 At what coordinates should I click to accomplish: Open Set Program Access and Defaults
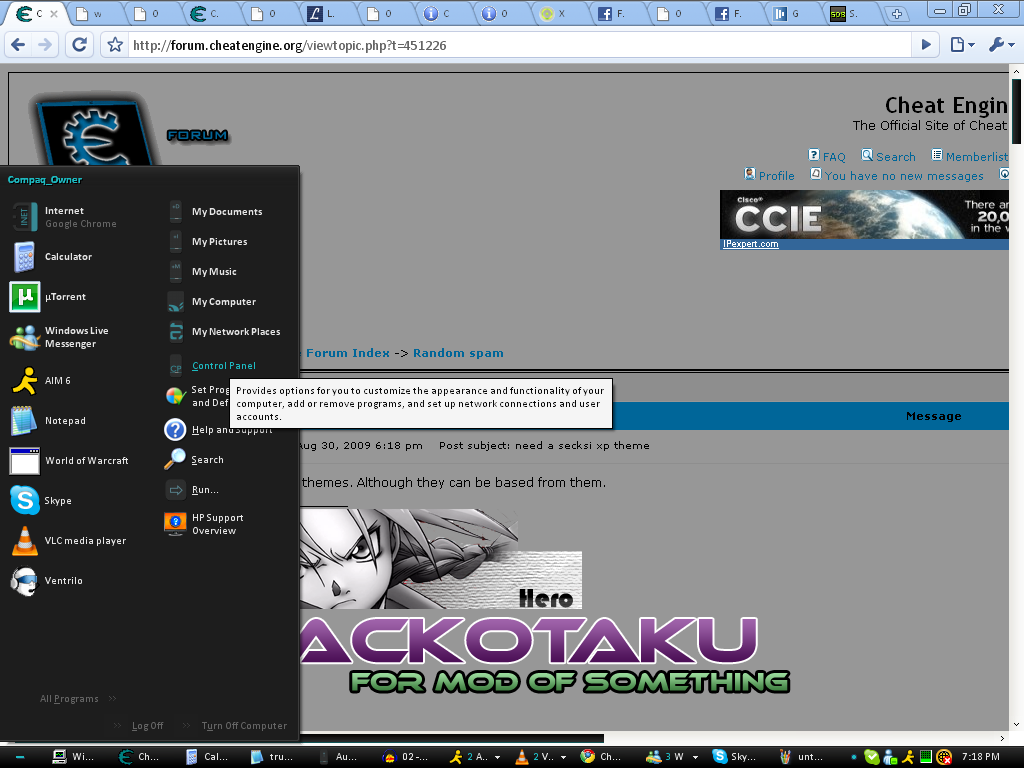point(197,396)
